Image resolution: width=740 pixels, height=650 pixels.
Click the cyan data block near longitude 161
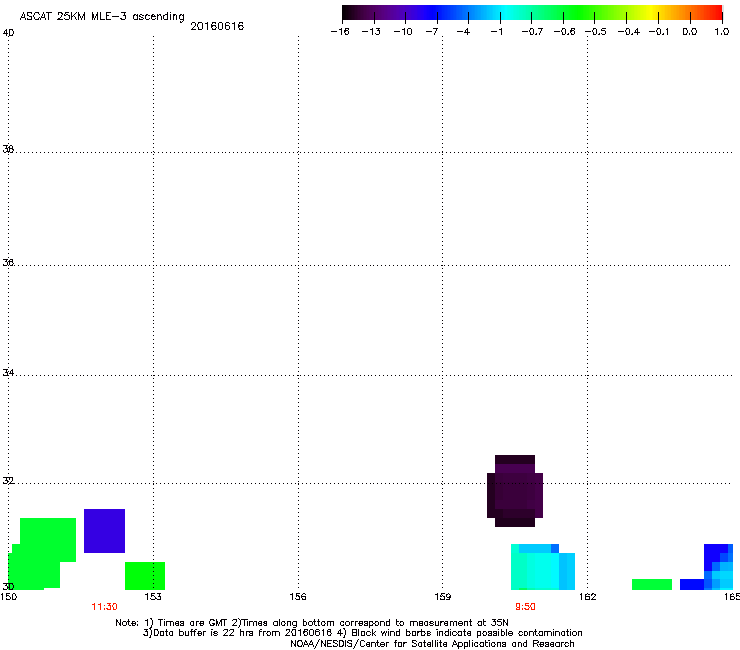coord(543,567)
